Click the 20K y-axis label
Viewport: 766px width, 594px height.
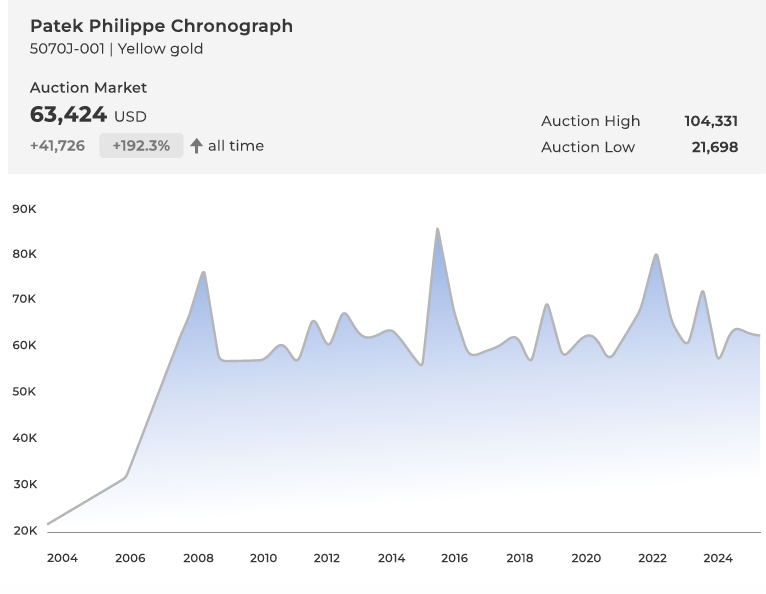click(x=25, y=530)
